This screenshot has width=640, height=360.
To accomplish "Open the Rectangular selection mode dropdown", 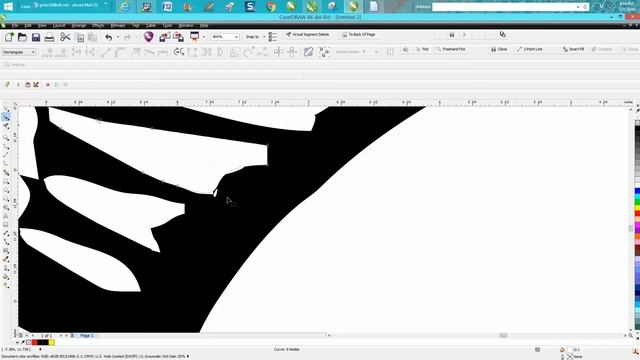I will point(19,52).
